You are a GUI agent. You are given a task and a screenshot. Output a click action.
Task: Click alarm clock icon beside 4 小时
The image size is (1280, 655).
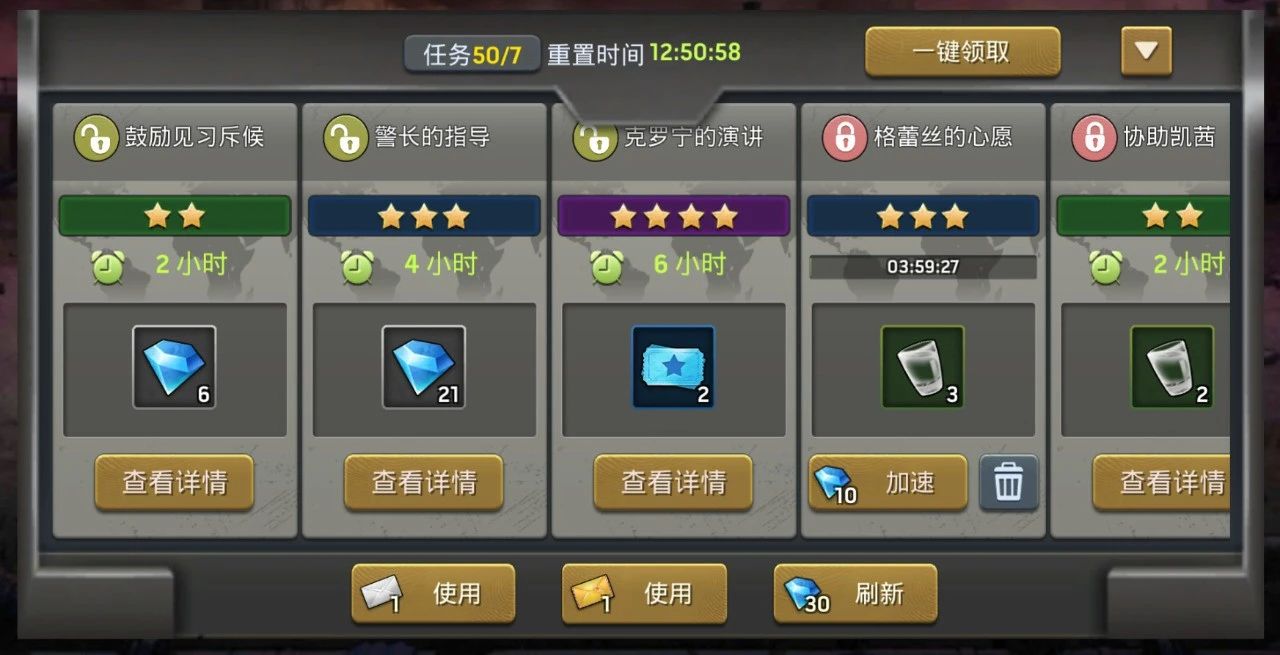357,265
